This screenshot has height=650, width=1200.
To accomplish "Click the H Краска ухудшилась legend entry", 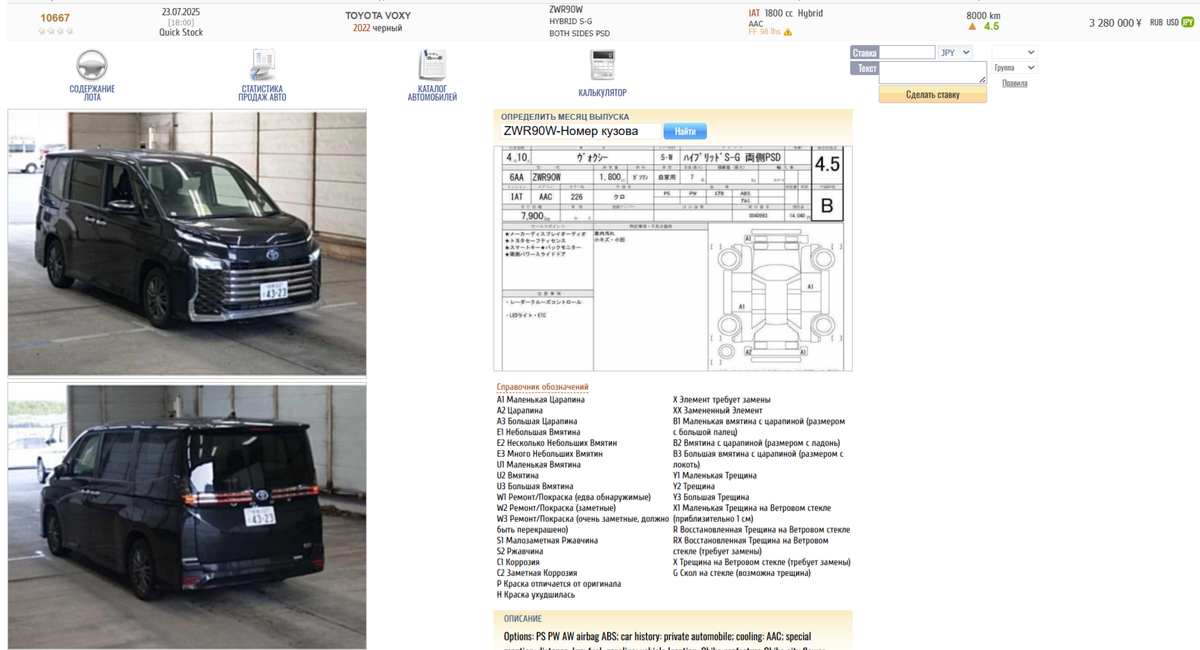I will [536, 595].
